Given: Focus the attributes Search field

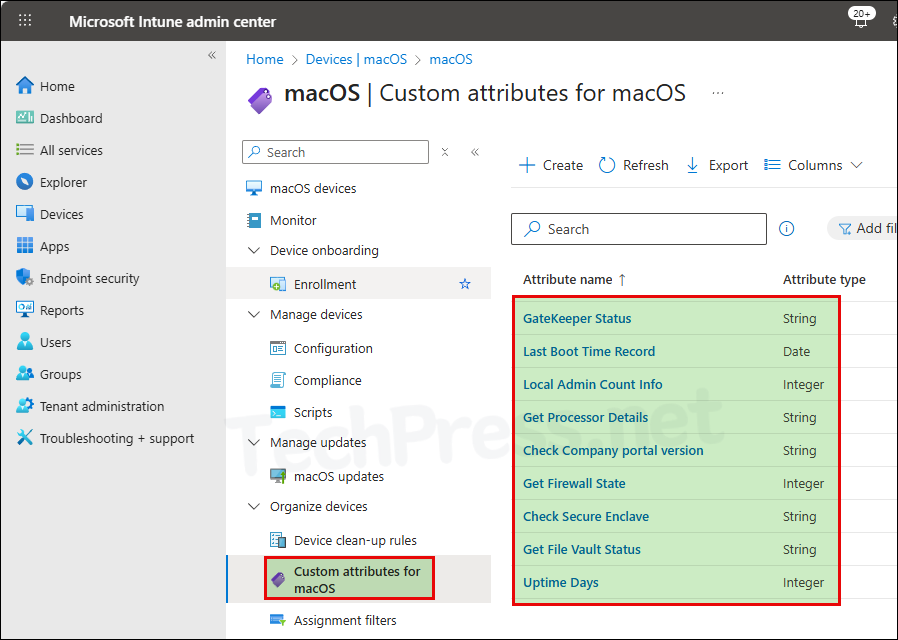Looking at the screenshot, I should pyautogui.click(x=639, y=229).
